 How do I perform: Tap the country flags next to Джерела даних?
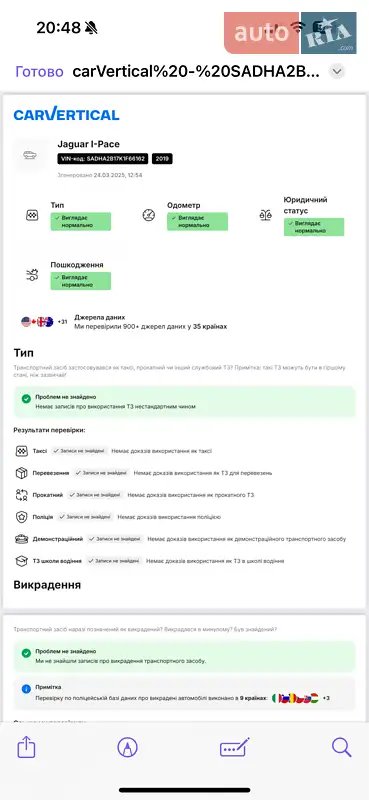(x=37, y=321)
